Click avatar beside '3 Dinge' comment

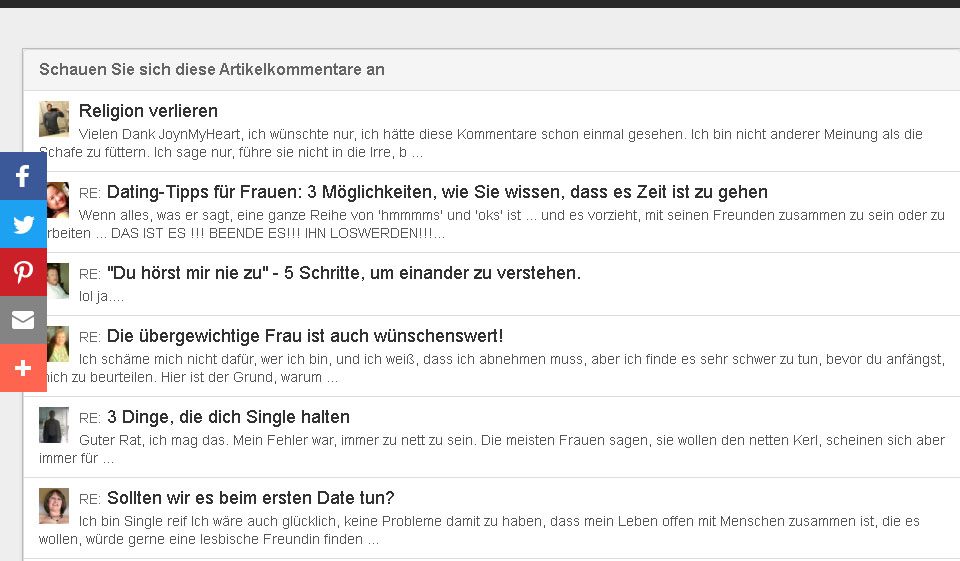(x=54, y=425)
